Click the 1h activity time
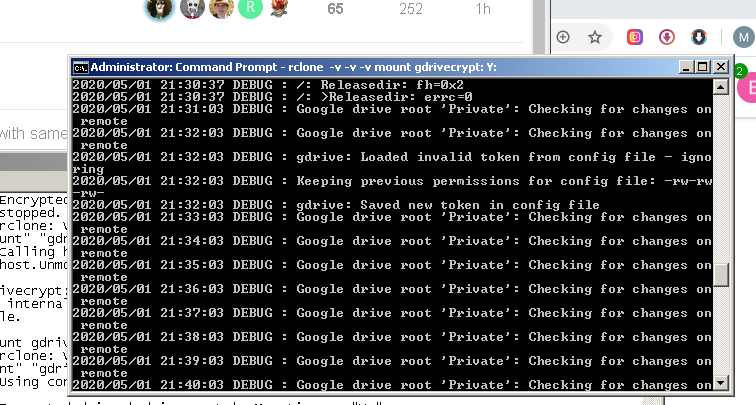Viewport: 756px width, 405px height. (483, 9)
